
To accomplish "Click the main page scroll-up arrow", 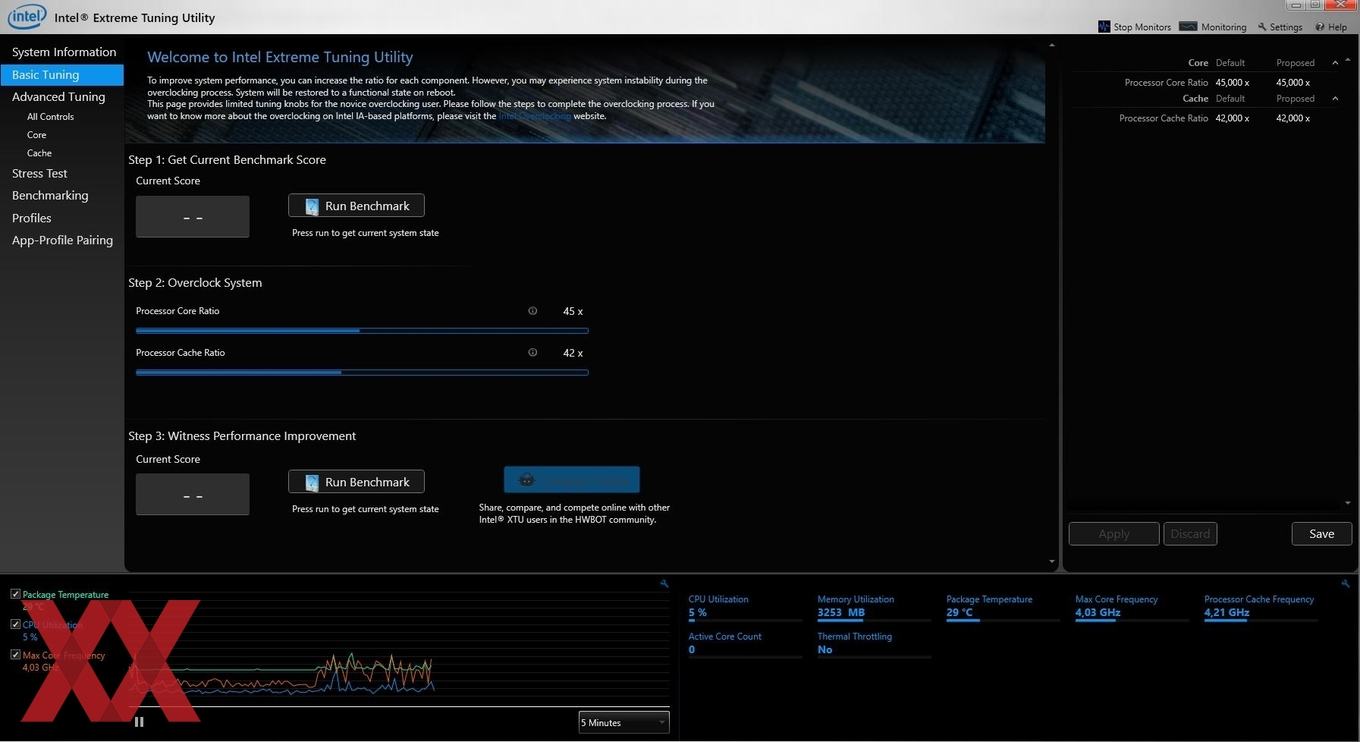I will point(1051,46).
